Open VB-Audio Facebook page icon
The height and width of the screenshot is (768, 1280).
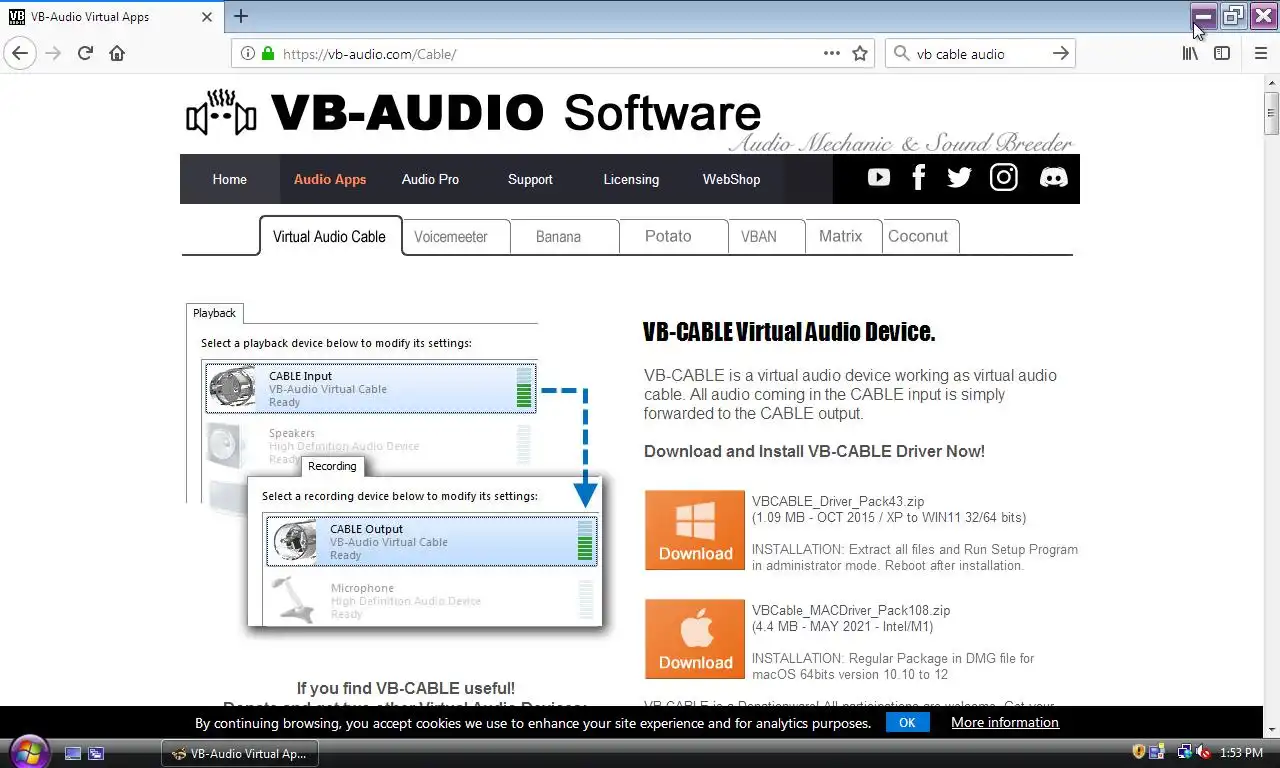[919, 178]
